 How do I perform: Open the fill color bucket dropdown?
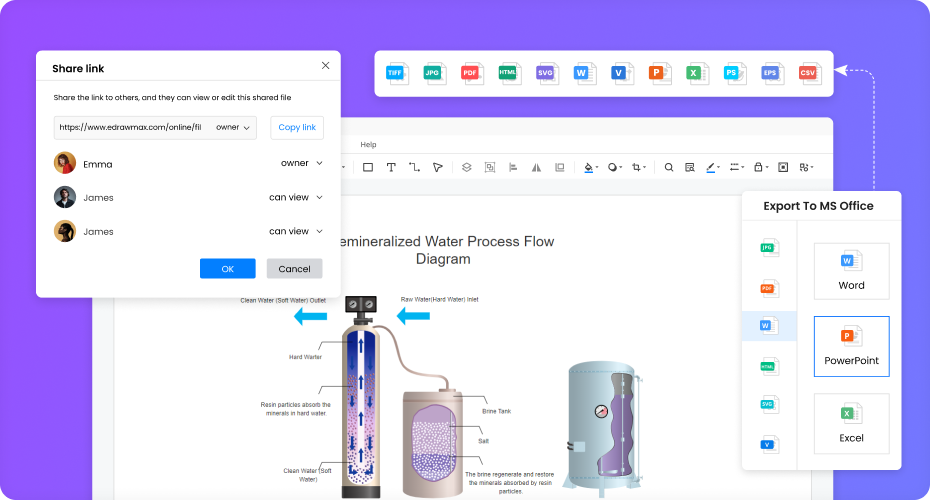[590, 167]
